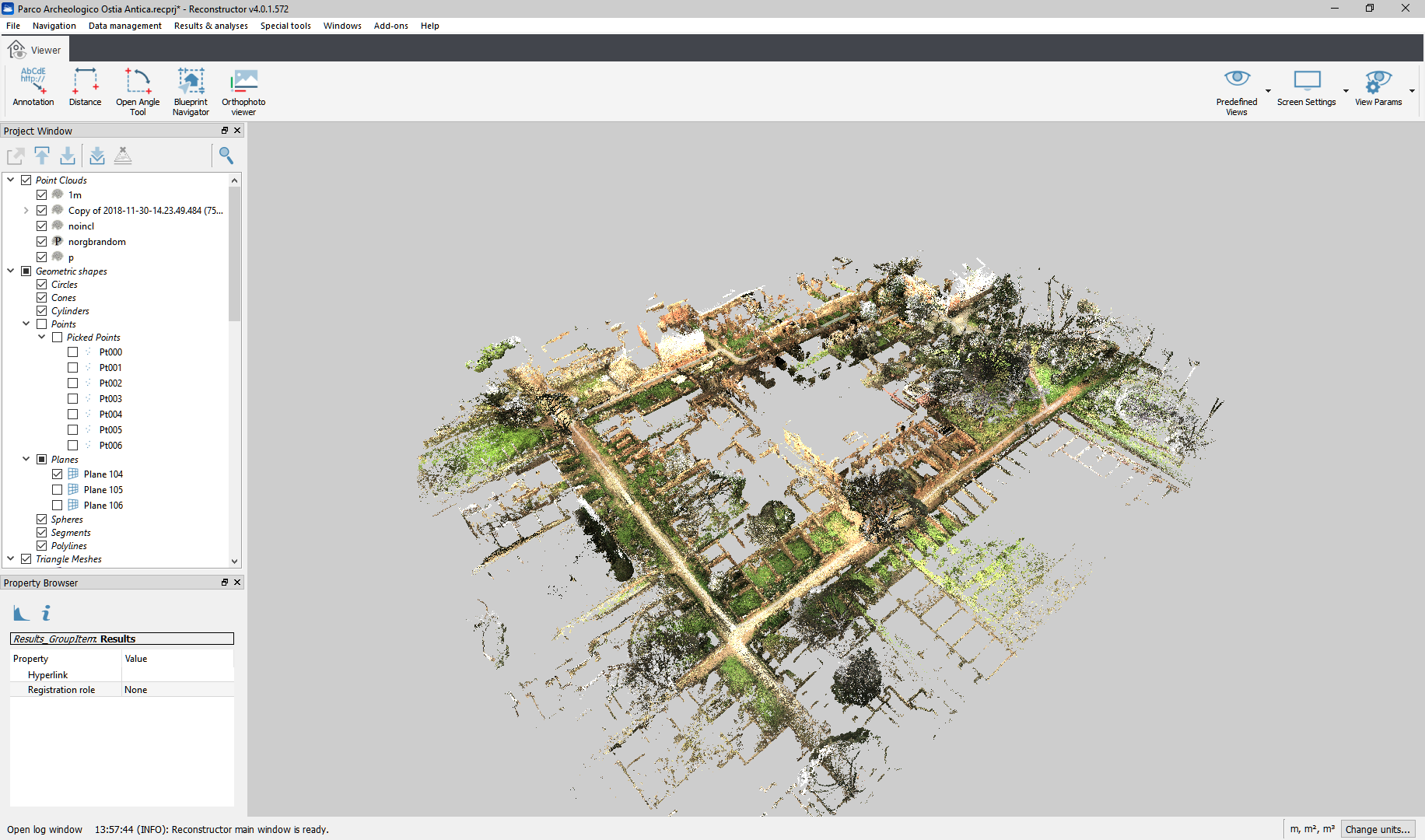Uncheck the noincl point cloud checkbox
1425x840 pixels.
(42, 226)
